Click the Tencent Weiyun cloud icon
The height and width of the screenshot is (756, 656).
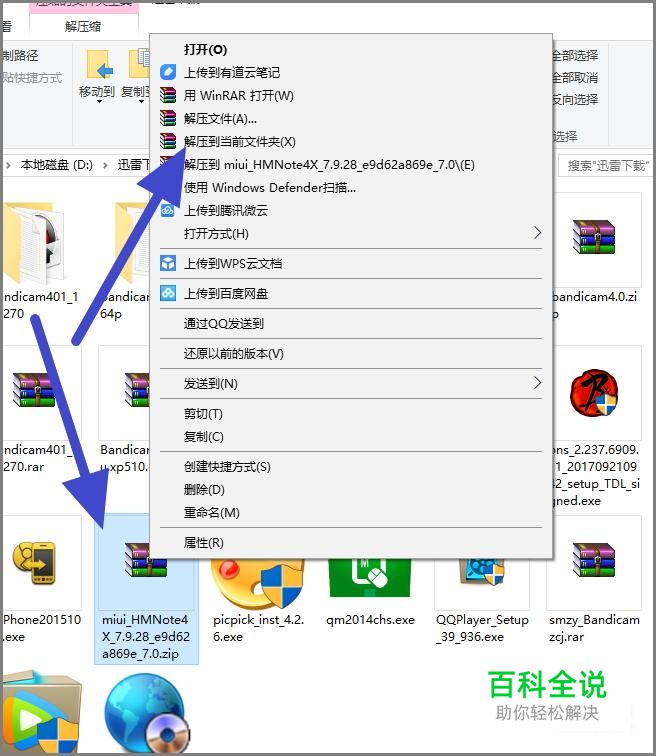[x=168, y=211]
